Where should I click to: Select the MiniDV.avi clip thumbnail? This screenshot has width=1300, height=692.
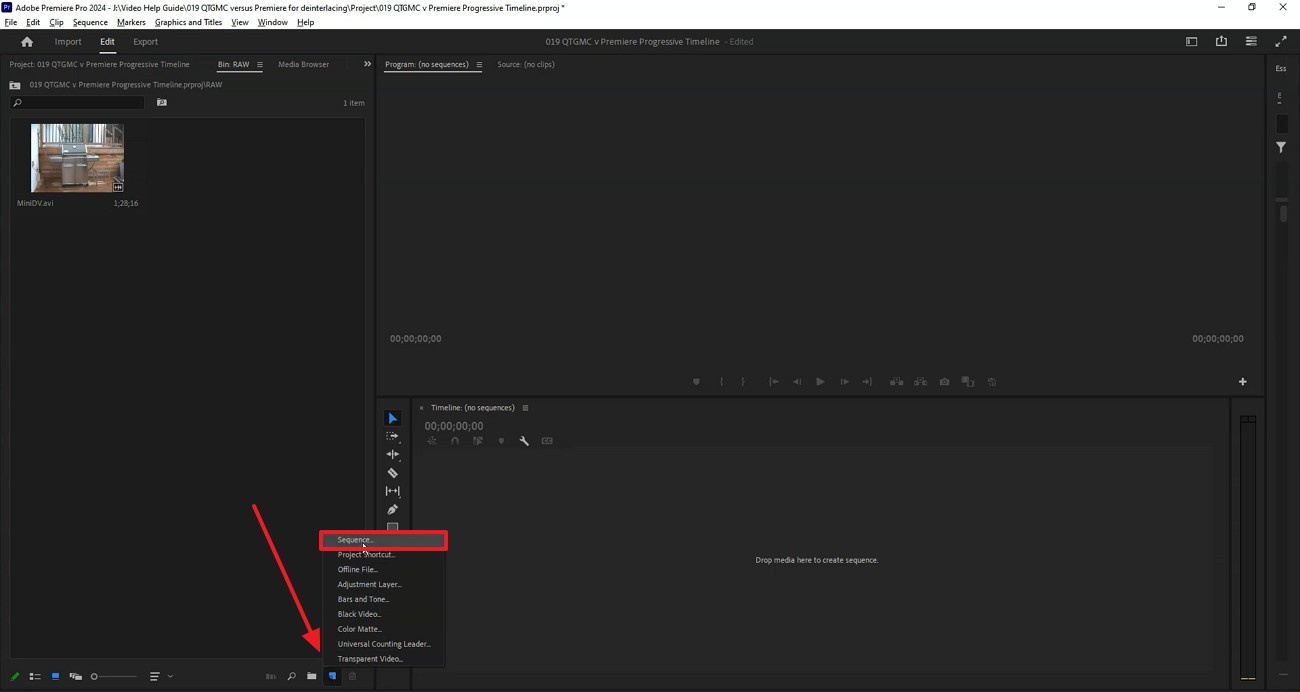77,158
